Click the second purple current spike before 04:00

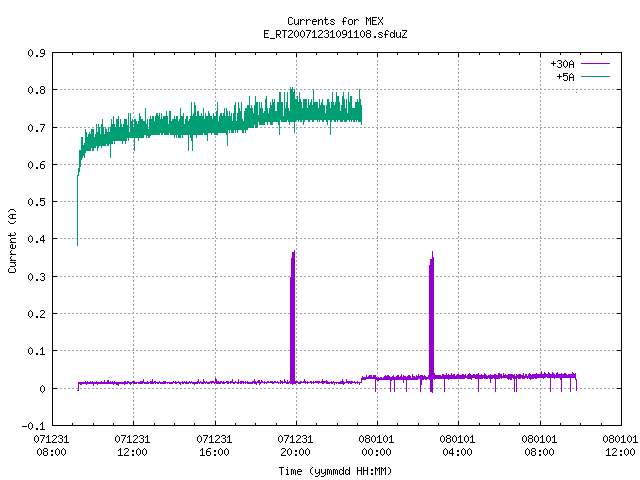pyautogui.click(x=431, y=322)
